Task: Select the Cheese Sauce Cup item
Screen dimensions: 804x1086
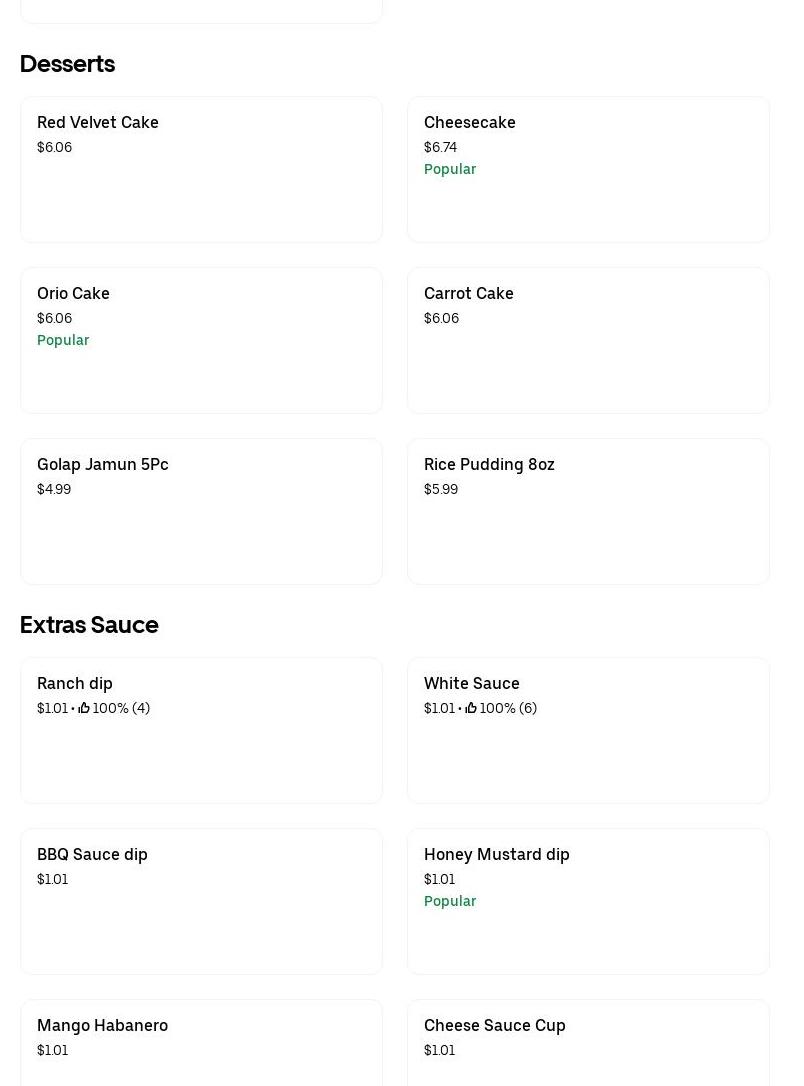Action: click(495, 1025)
